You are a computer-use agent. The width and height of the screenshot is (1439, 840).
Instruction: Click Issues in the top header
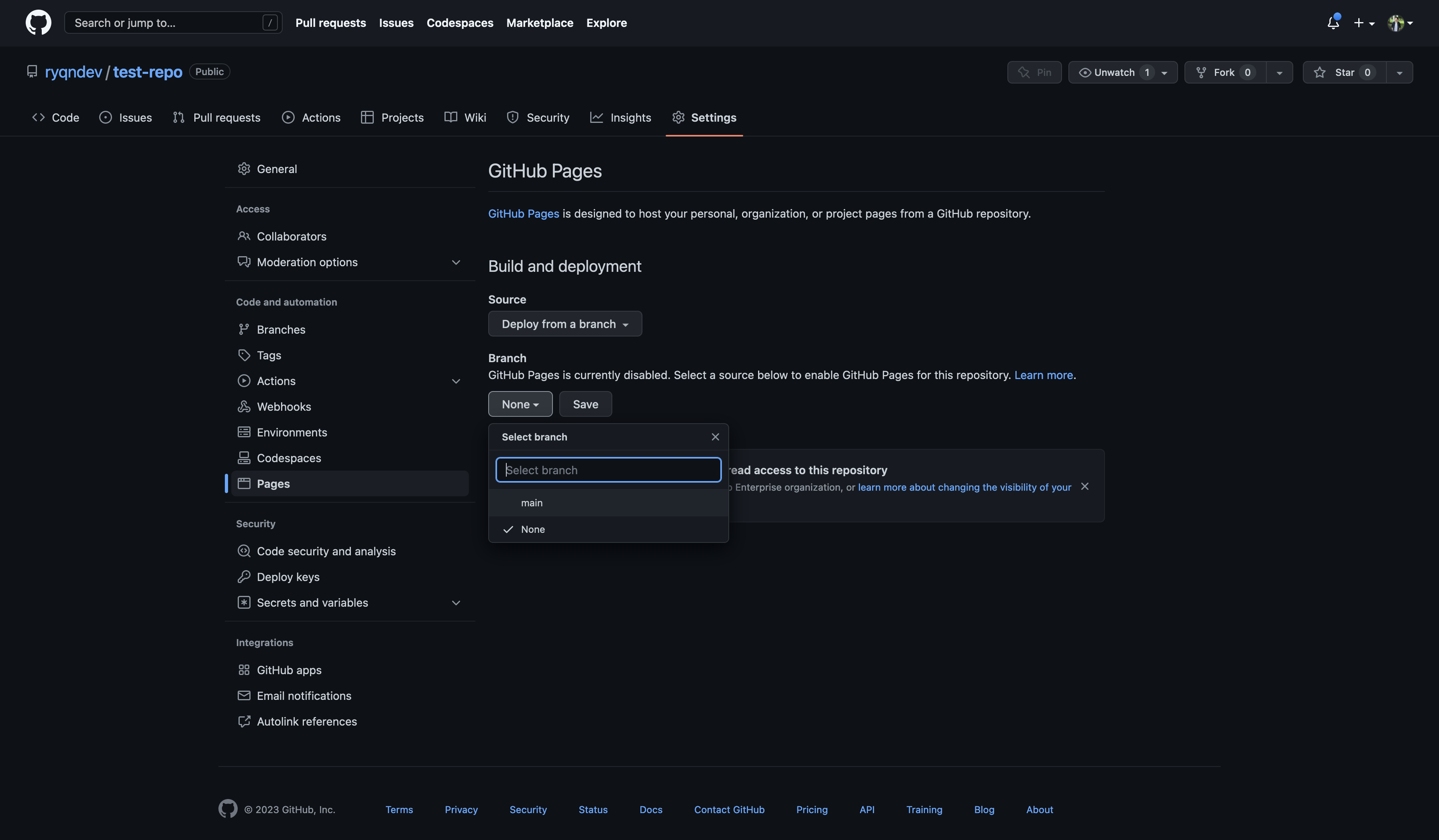396,23
